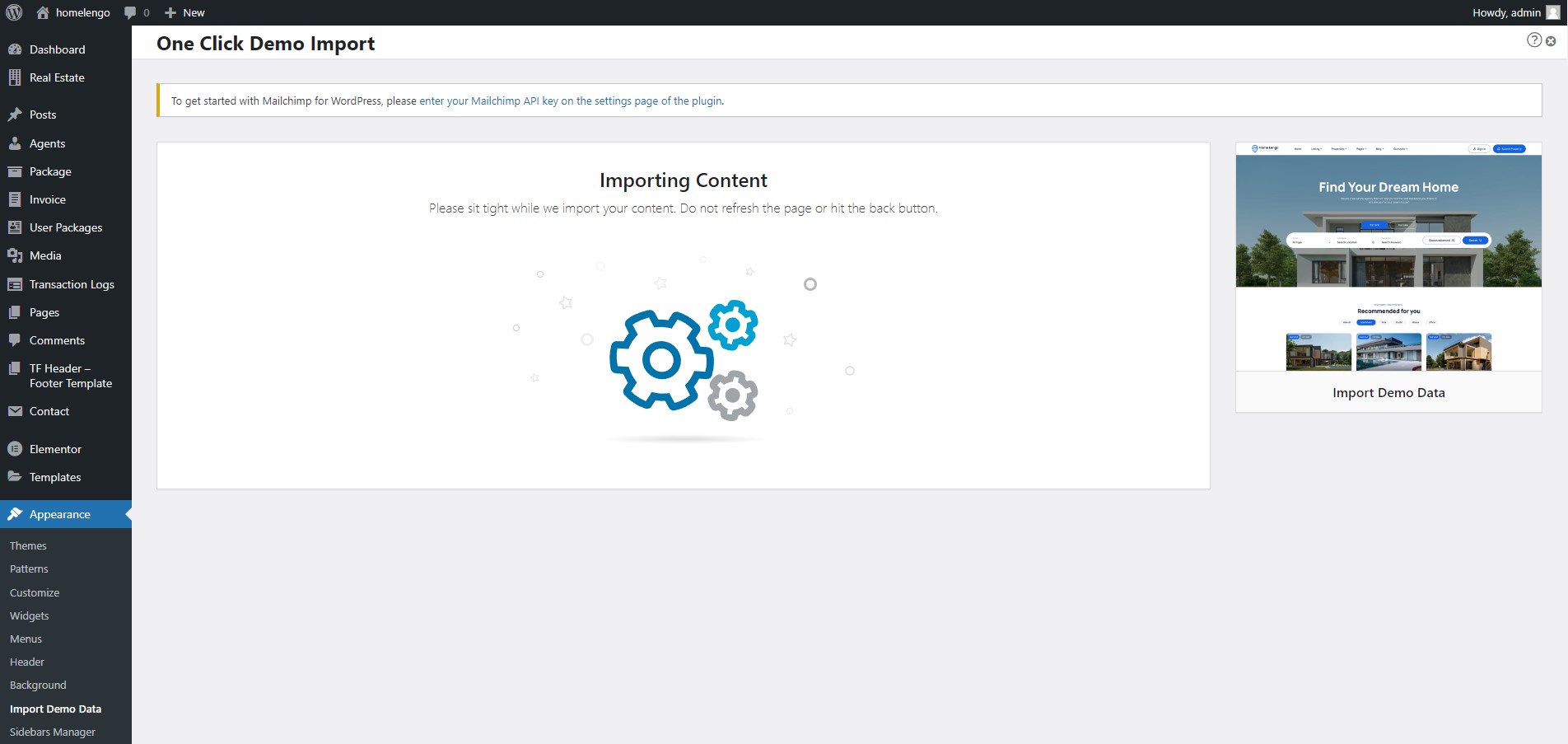
Task: Click the One Click Demo Import heading
Action: click(x=266, y=44)
